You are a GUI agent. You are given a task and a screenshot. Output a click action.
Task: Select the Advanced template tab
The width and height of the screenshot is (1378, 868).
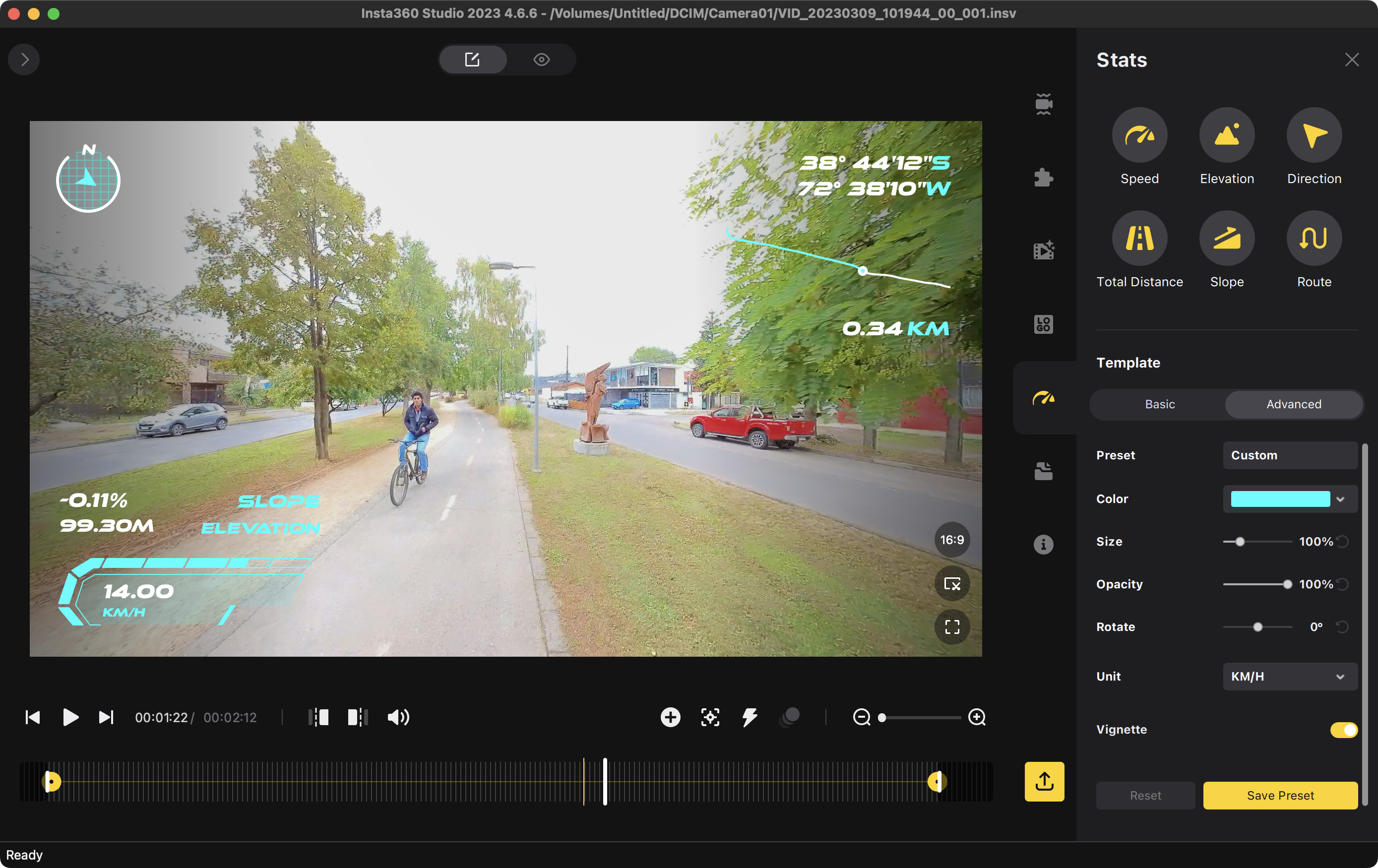1293,404
